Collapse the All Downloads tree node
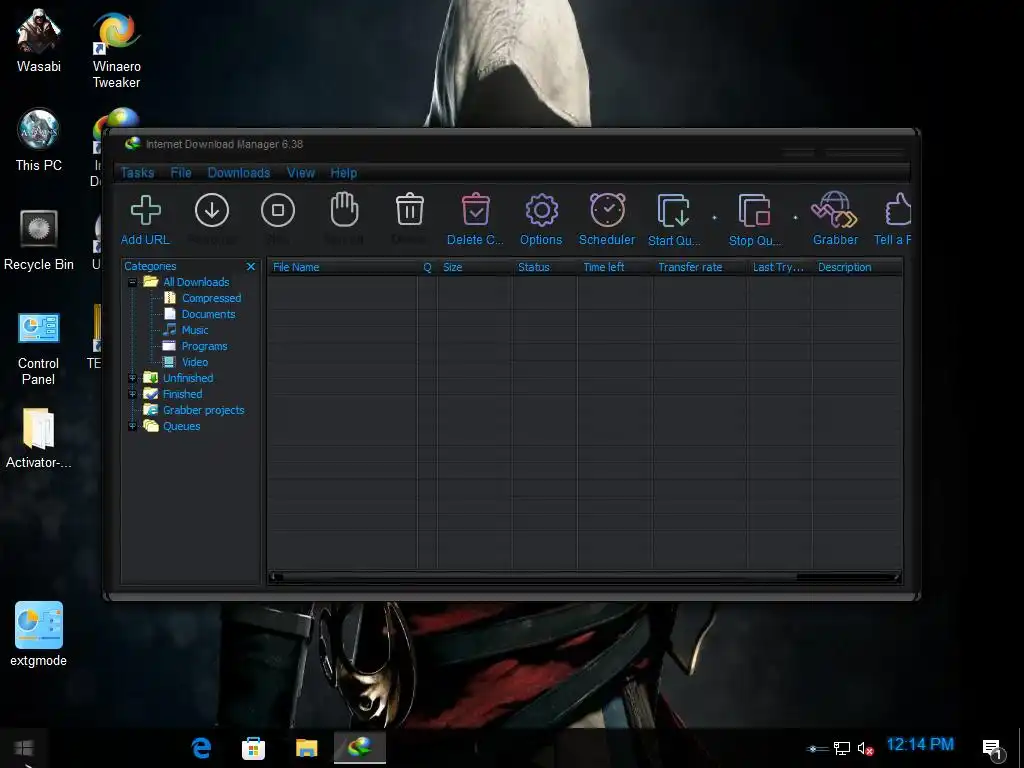Viewport: 1024px width, 768px height. click(x=133, y=282)
